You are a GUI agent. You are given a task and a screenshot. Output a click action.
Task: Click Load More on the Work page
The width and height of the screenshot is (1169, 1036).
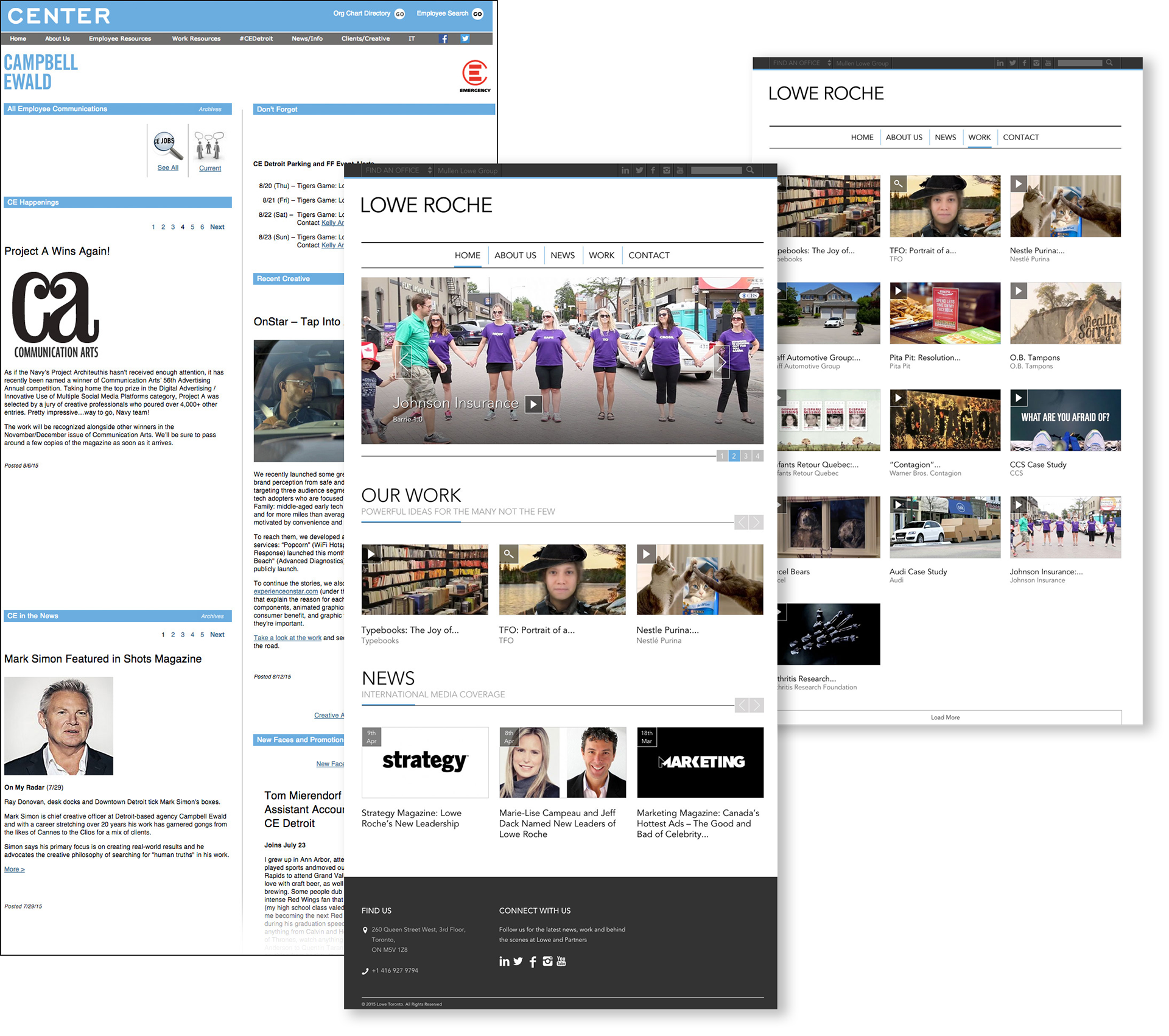(945, 717)
